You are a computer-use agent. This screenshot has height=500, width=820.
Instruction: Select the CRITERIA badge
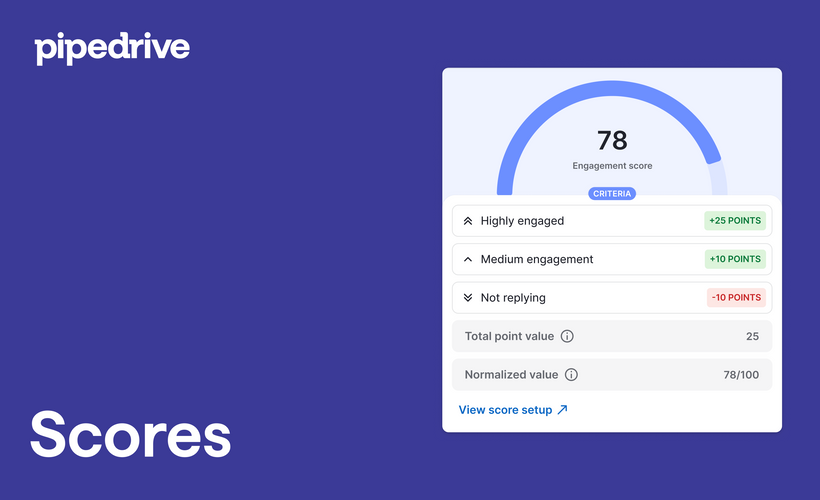[x=612, y=193]
